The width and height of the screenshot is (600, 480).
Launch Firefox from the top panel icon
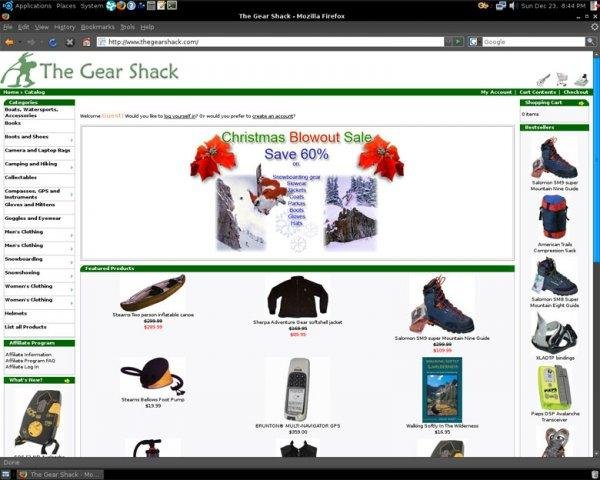121,5
